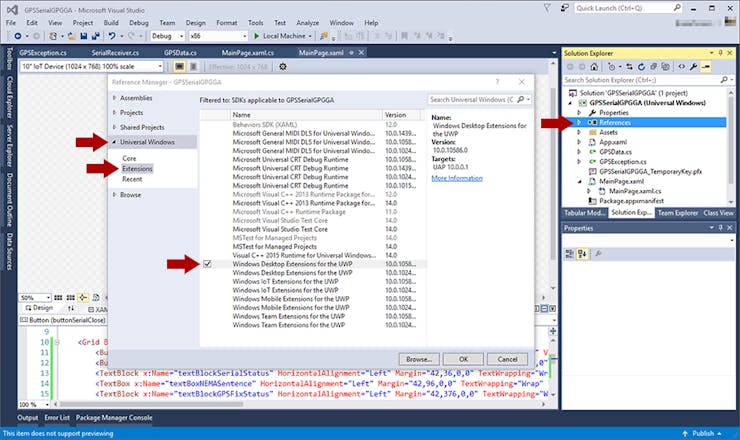Click the Show All Files icon in Solution Explorer
This screenshot has height=440, width=740.
click(x=665, y=67)
